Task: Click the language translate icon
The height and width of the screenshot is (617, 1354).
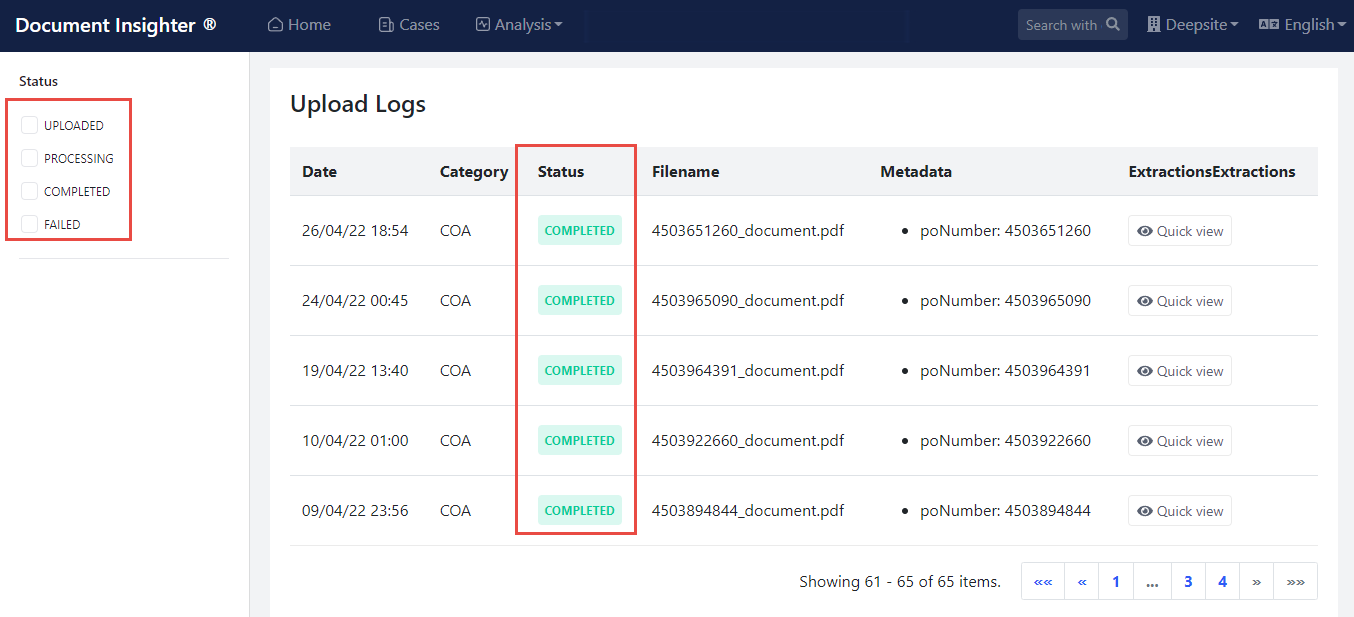Action: coord(1268,25)
